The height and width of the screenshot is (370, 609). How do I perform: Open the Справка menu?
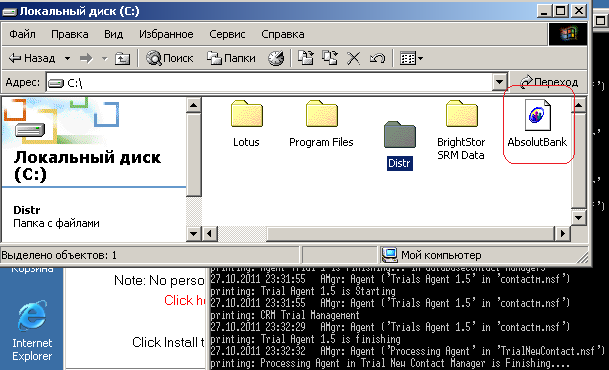(x=283, y=34)
